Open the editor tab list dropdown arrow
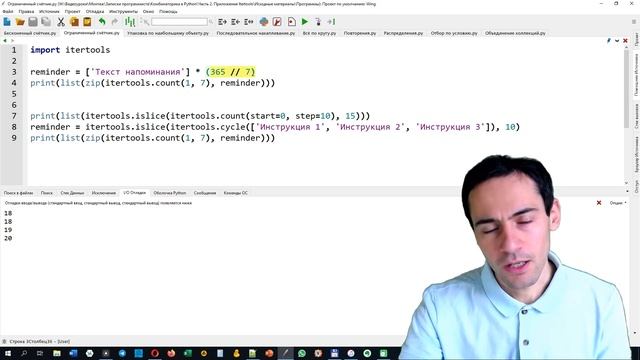The image size is (640, 360). point(617,40)
